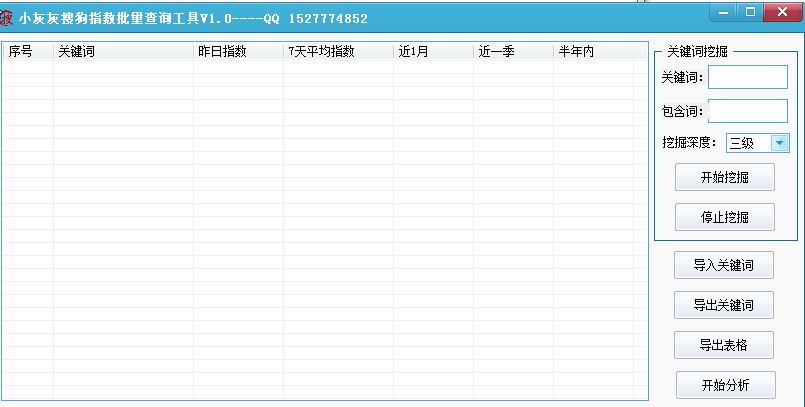
Task: Sort by the 序号 column header
Action: click(x=28, y=51)
